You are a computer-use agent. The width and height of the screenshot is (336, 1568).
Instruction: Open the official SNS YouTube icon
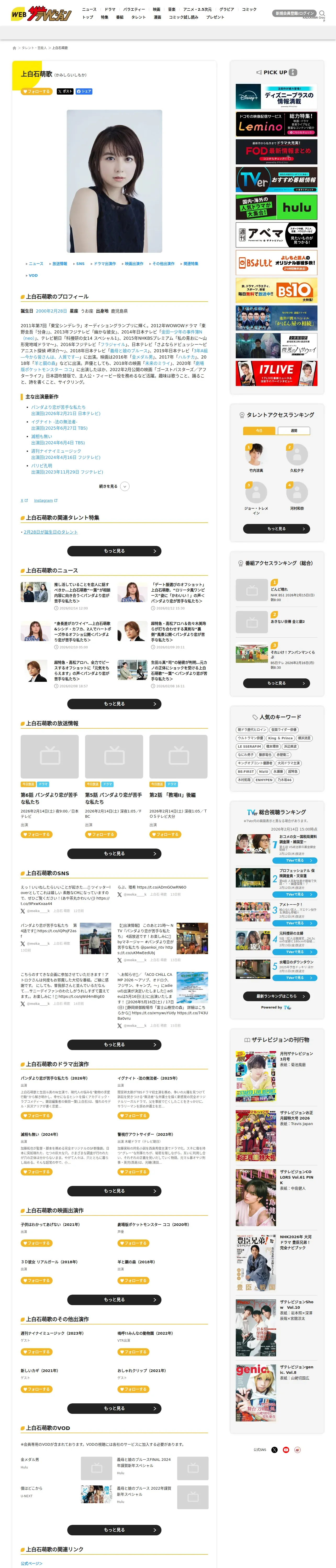tap(286, 1449)
